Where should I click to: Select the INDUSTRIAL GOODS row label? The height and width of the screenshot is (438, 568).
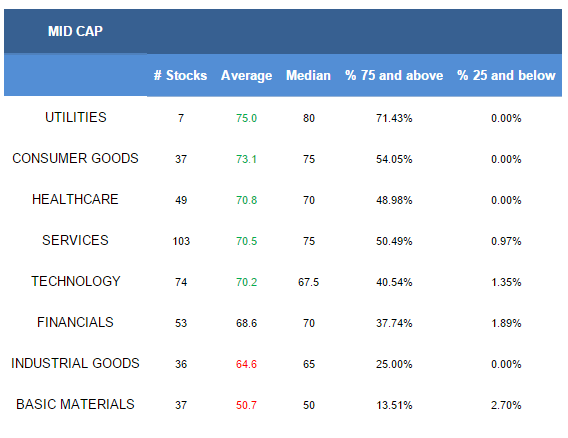tap(75, 363)
